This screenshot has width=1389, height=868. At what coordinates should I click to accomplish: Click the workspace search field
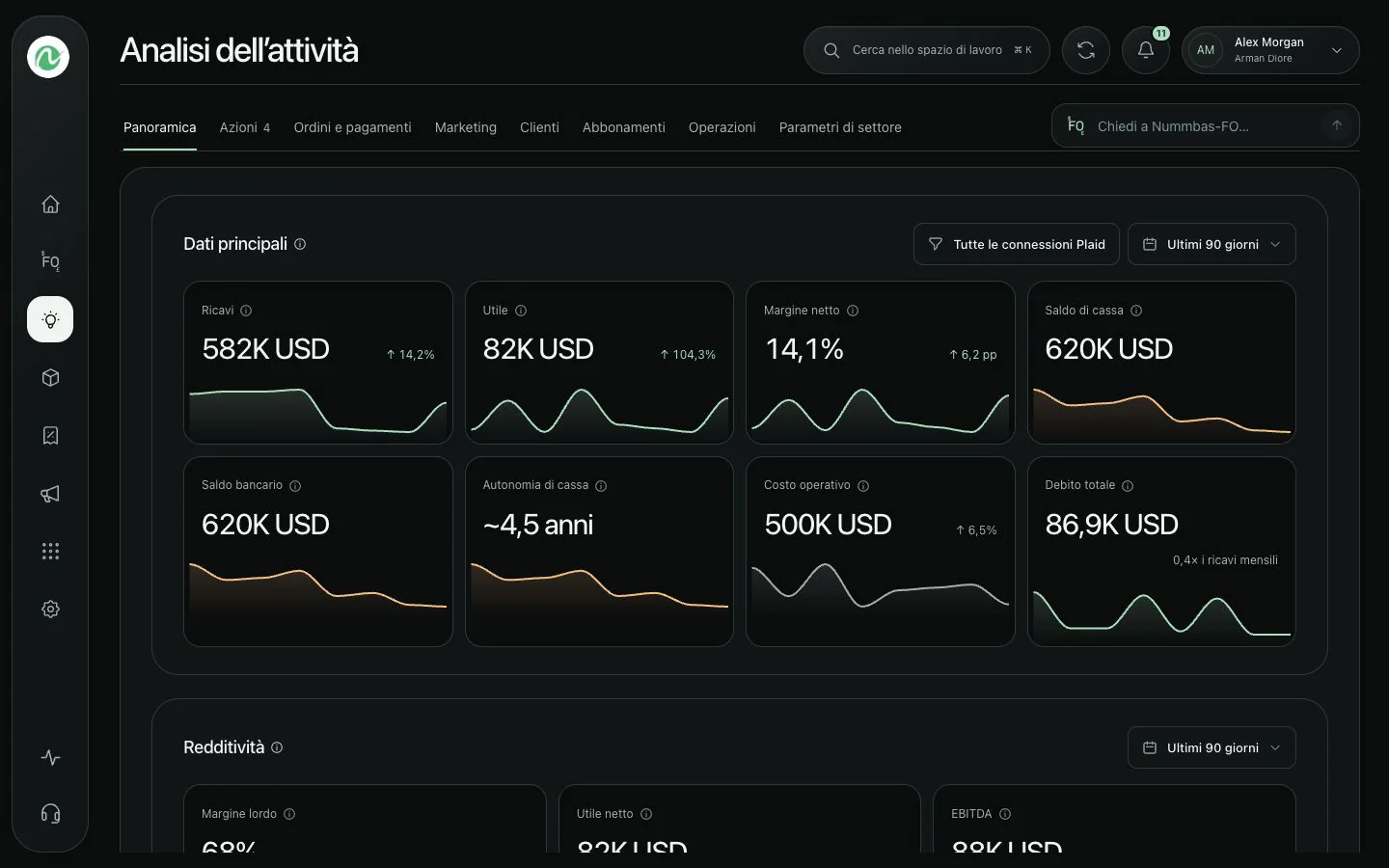click(927, 50)
